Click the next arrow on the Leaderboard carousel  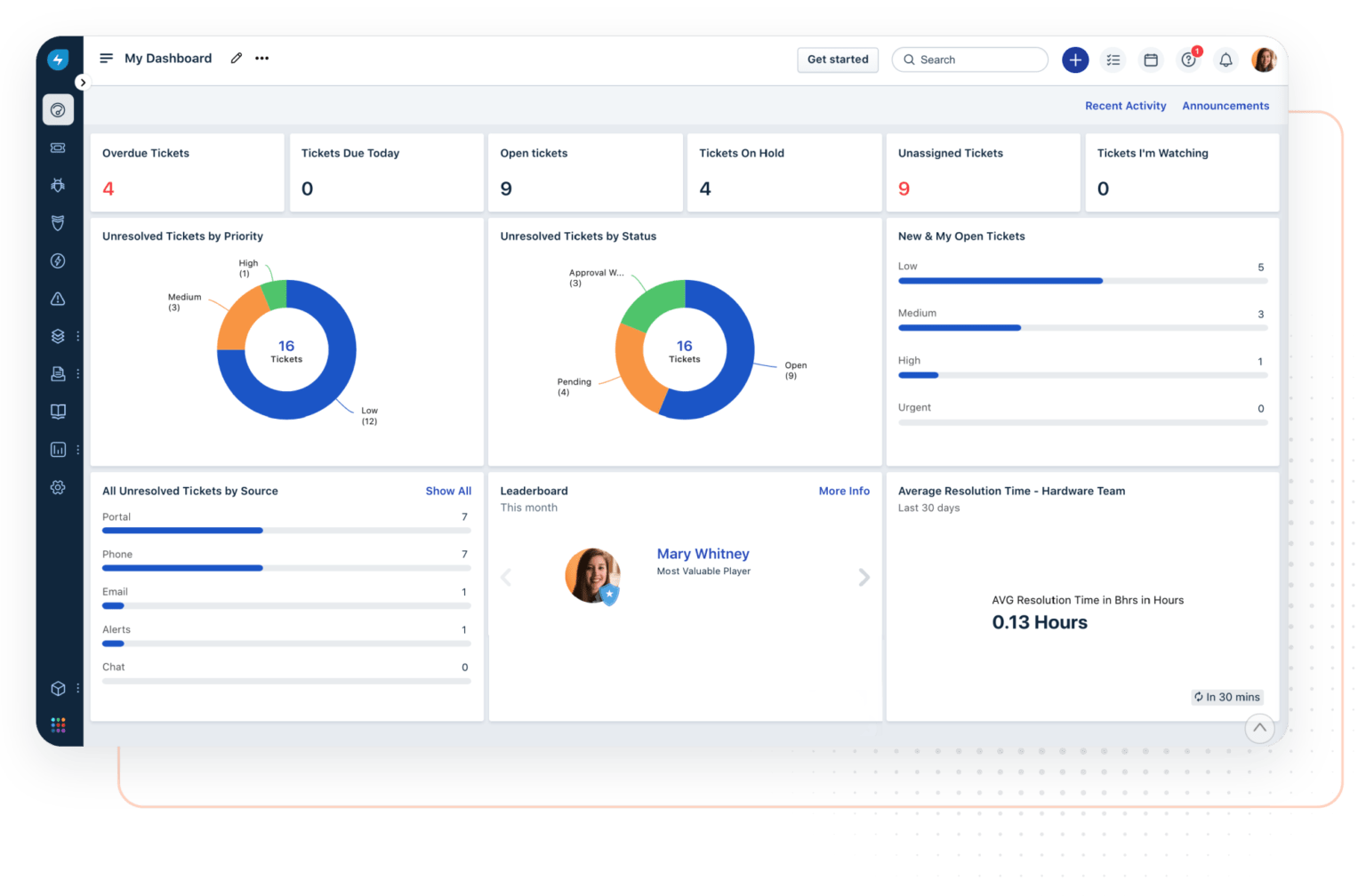click(x=864, y=577)
